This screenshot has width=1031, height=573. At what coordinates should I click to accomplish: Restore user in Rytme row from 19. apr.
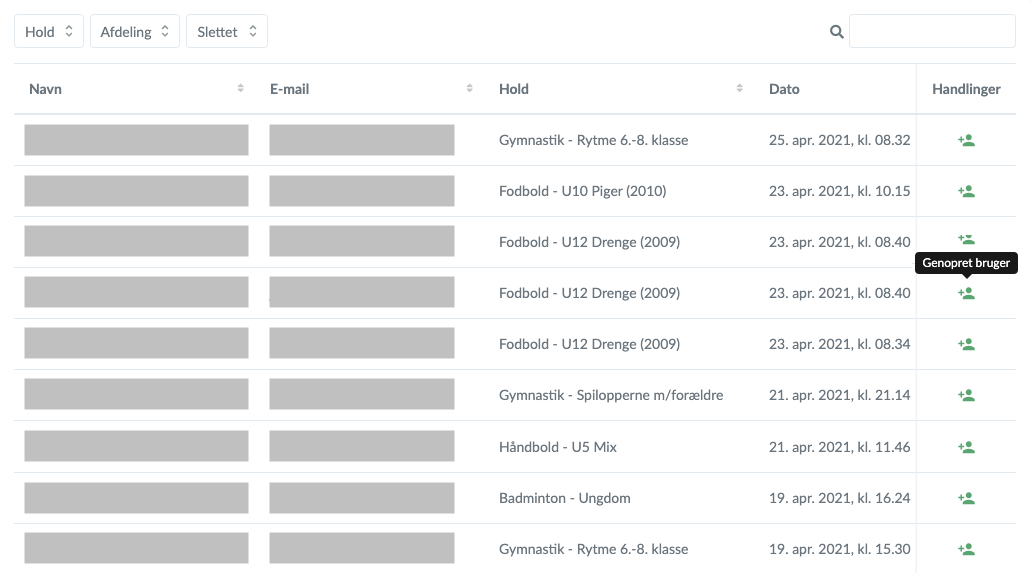click(966, 549)
